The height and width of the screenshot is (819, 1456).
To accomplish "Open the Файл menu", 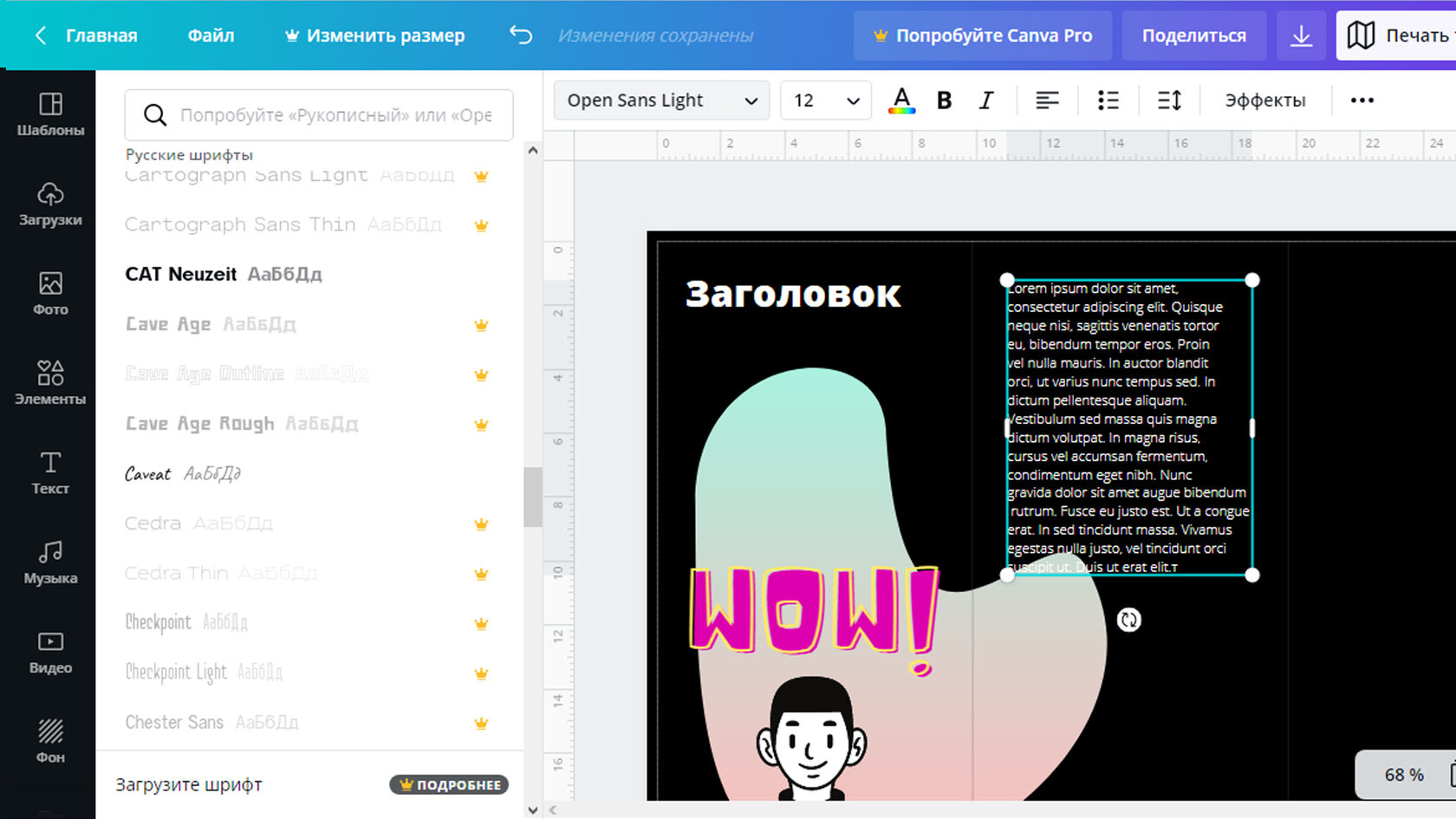I will point(211,36).
